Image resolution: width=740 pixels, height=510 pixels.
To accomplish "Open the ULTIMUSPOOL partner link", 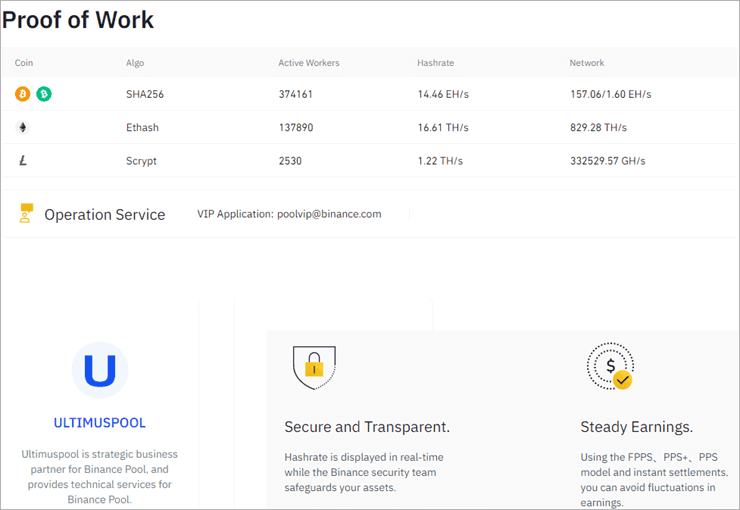I will [x=100, y=423].
